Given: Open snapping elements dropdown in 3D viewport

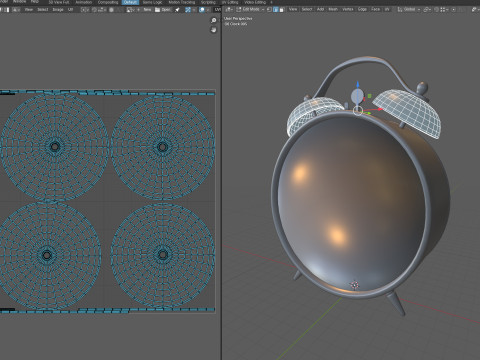Looking at the screenshot, I should click(x=445, y=9).
